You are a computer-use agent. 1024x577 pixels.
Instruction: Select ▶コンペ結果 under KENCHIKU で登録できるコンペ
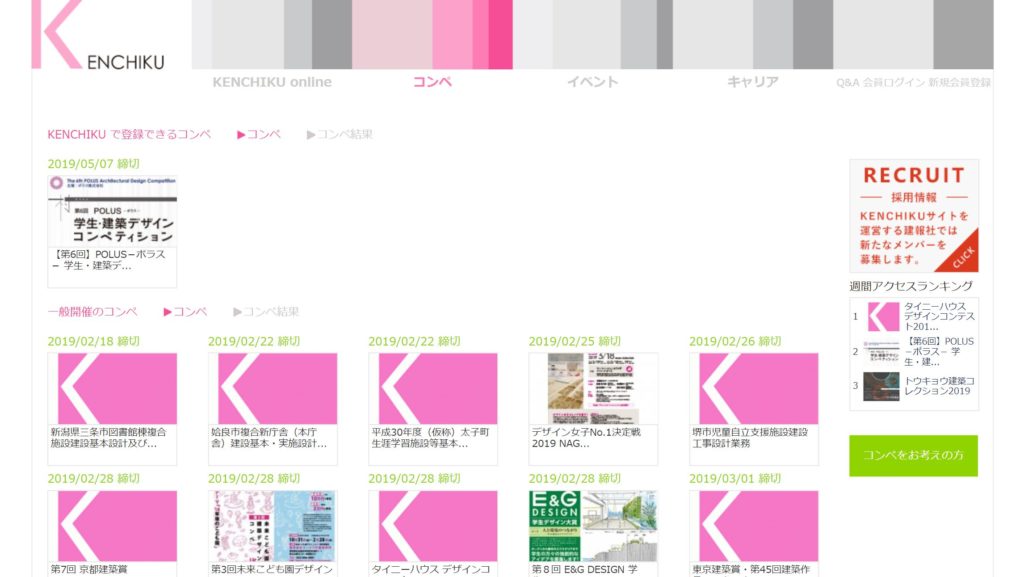[x=340, y=134]
